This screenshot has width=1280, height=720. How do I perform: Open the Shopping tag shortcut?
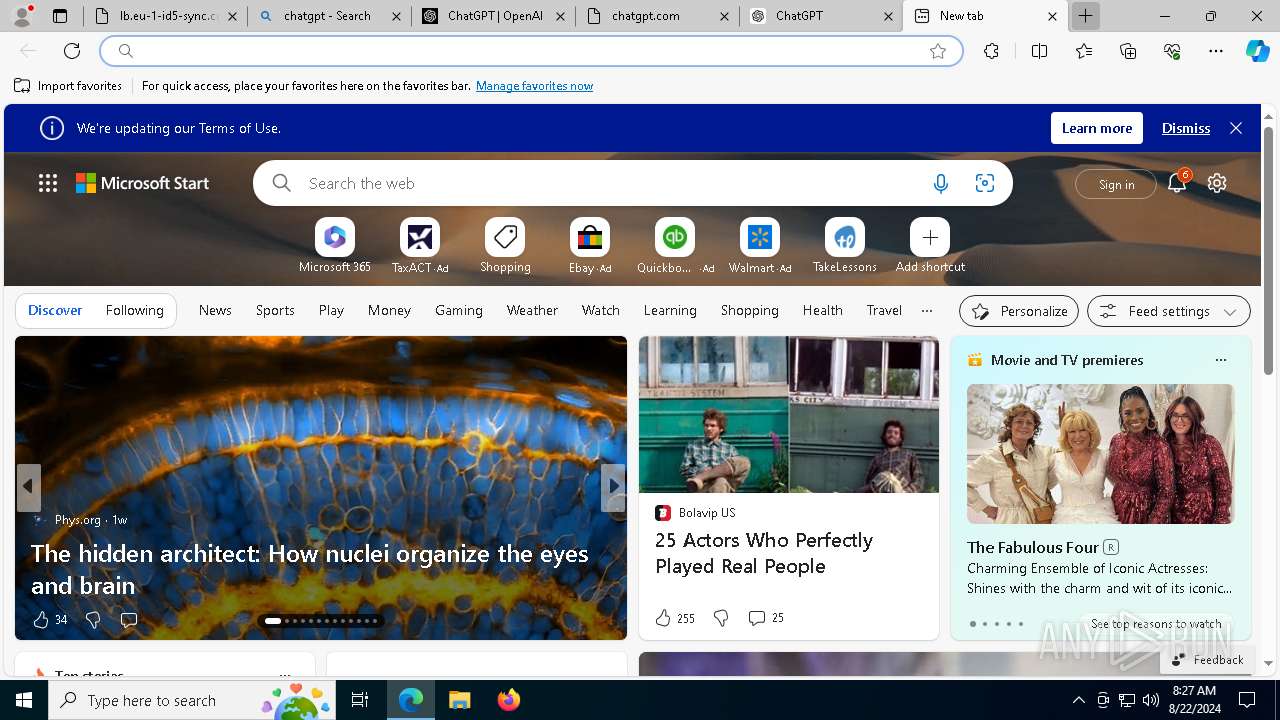click(x=505, y=238)
